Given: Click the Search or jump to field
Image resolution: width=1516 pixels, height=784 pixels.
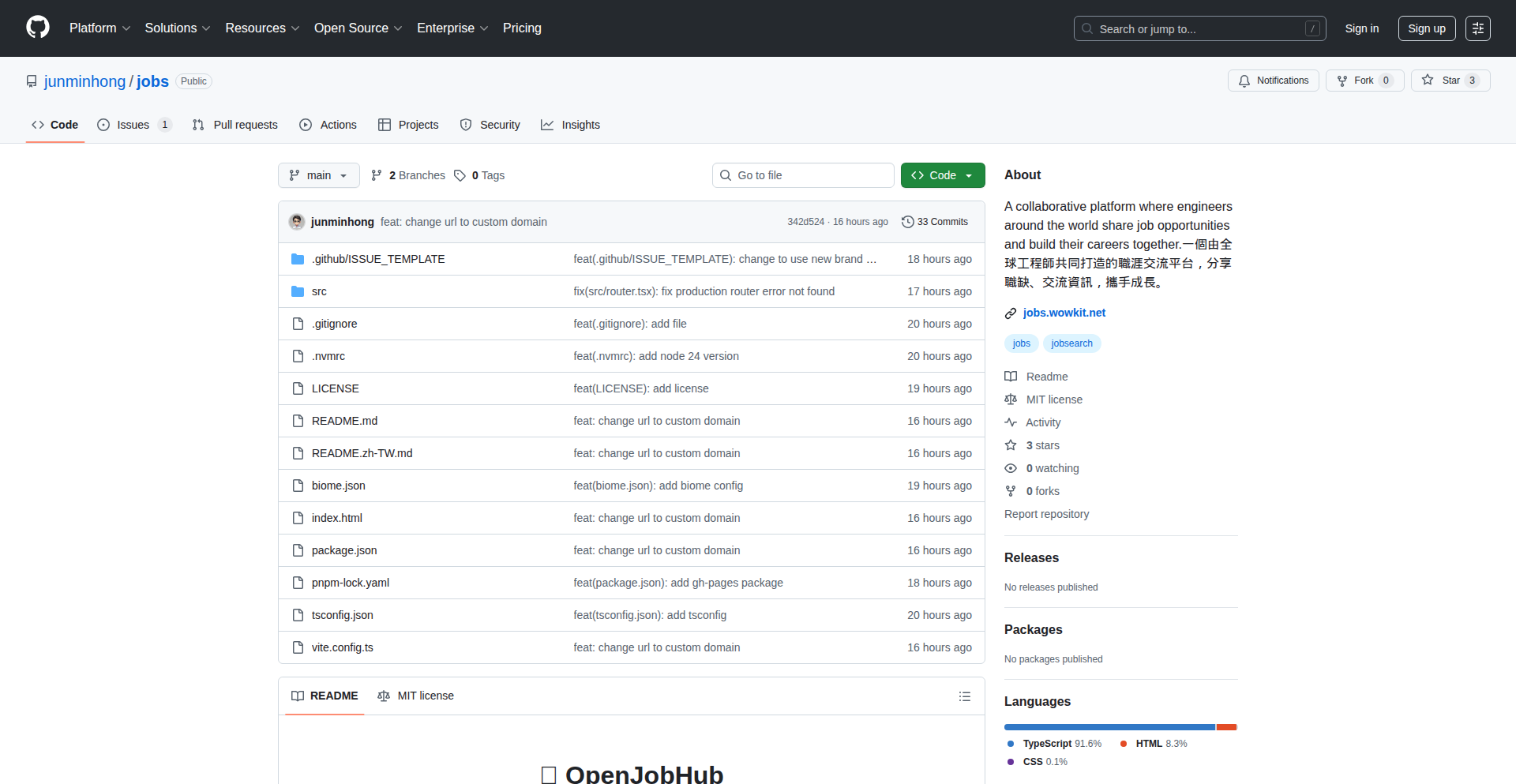Looking at the screenshot, I should click(x=1199, y=28).
